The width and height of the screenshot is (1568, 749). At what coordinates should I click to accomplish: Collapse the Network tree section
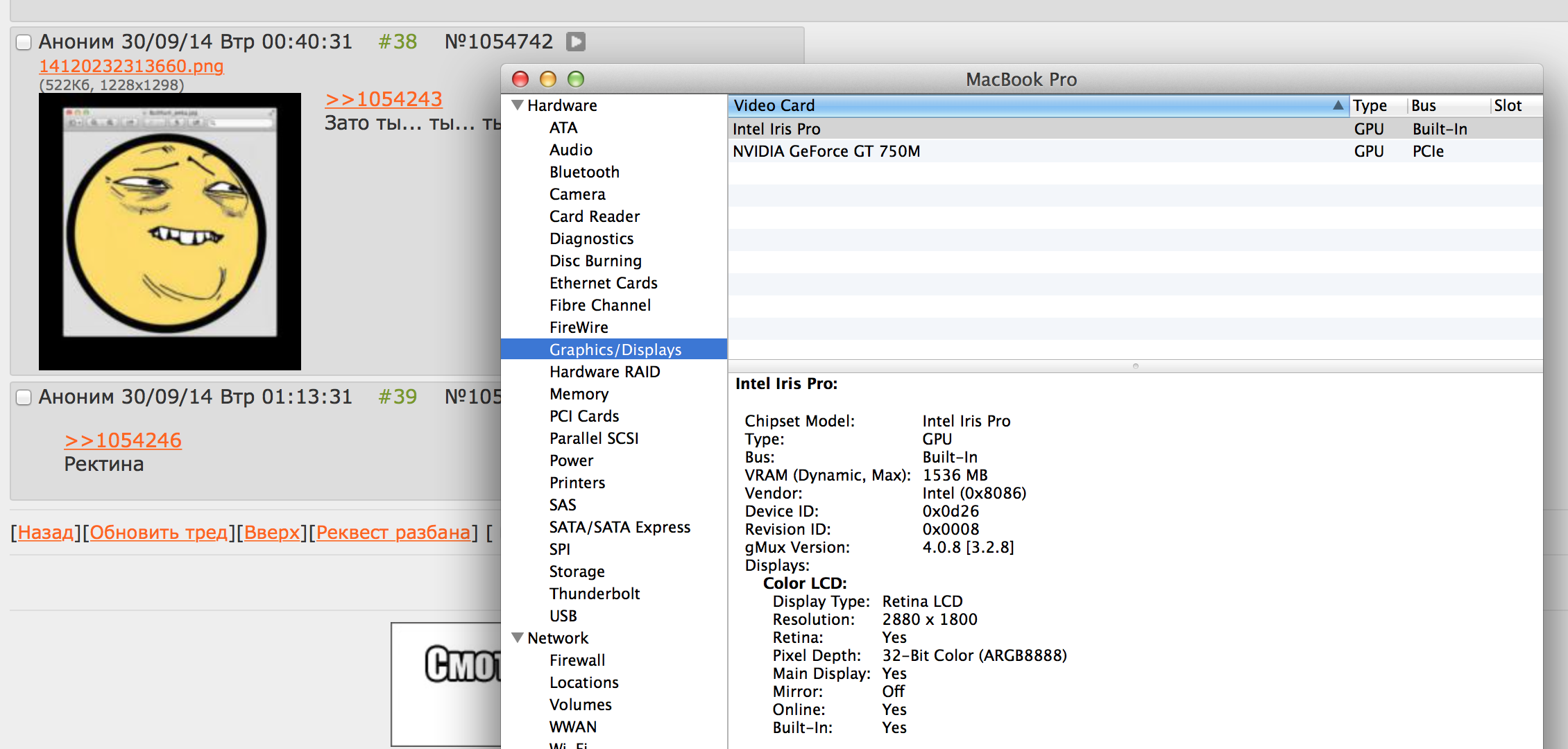[x=518, y=638]
